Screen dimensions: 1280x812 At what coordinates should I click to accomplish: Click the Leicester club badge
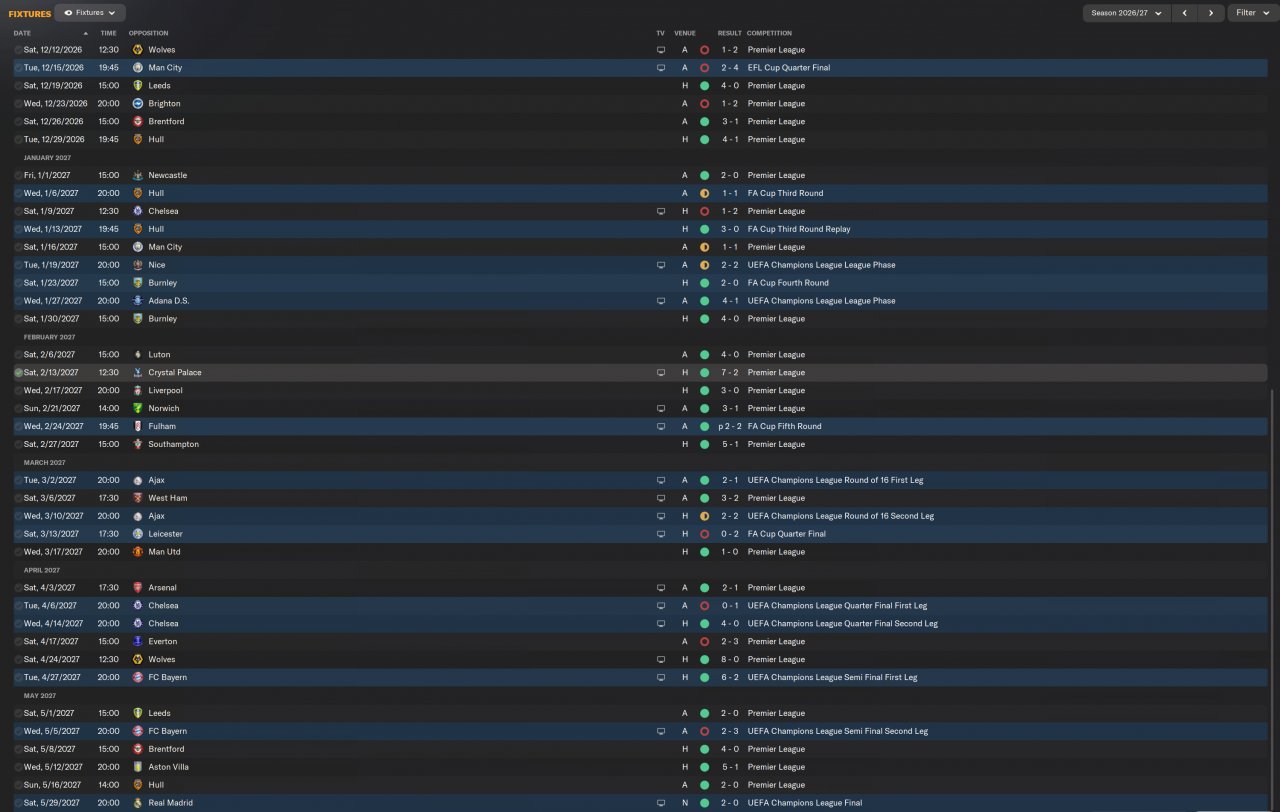pyautogui.click(x=138, y=534)
